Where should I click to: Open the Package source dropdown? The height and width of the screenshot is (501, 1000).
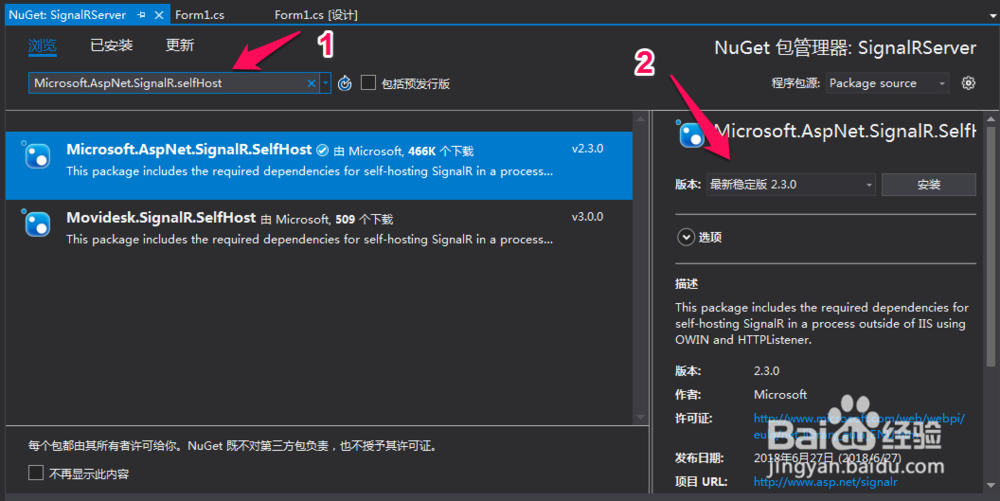tap(887, 84)
